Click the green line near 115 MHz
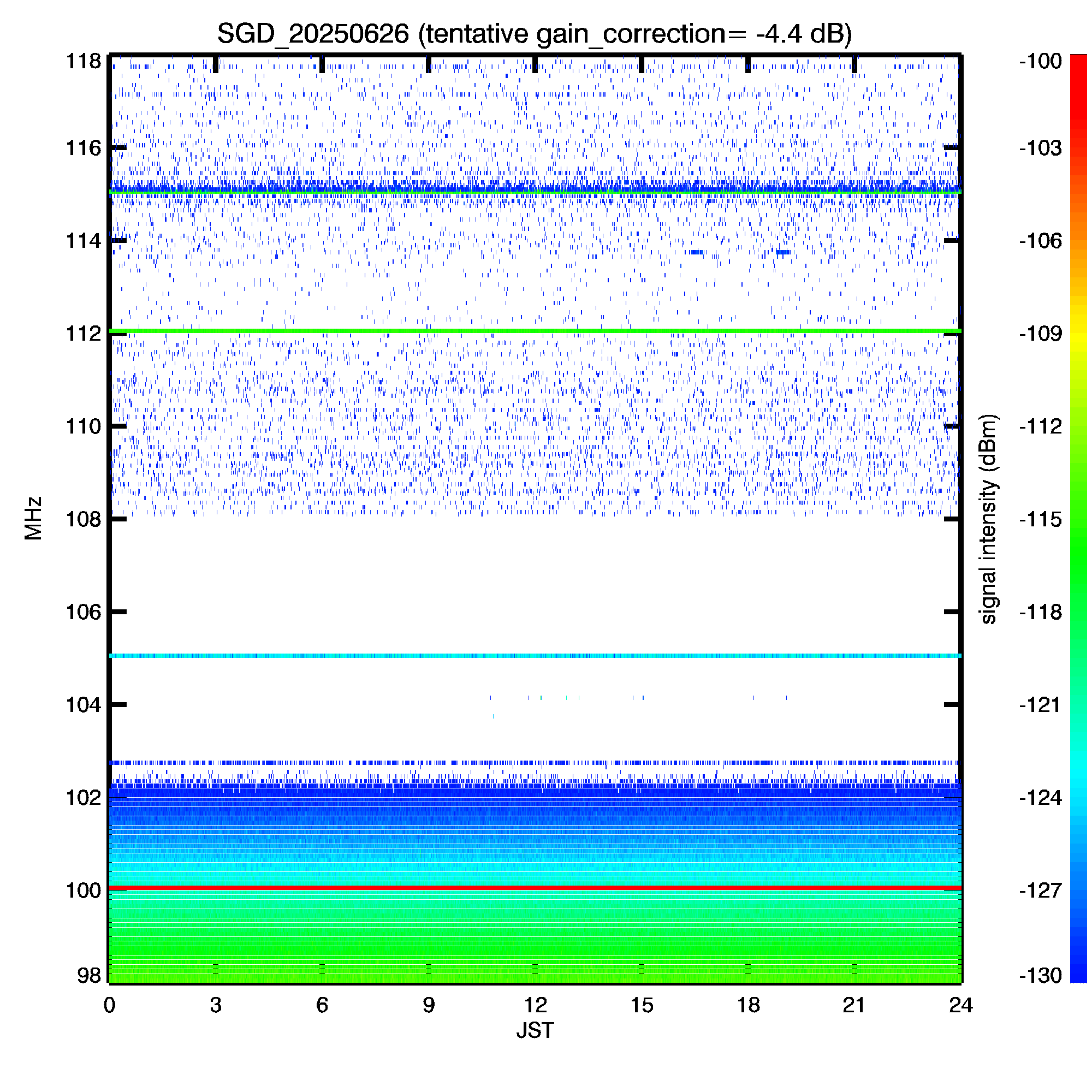Screen dimensions: 1092x1092 (535, 192)
